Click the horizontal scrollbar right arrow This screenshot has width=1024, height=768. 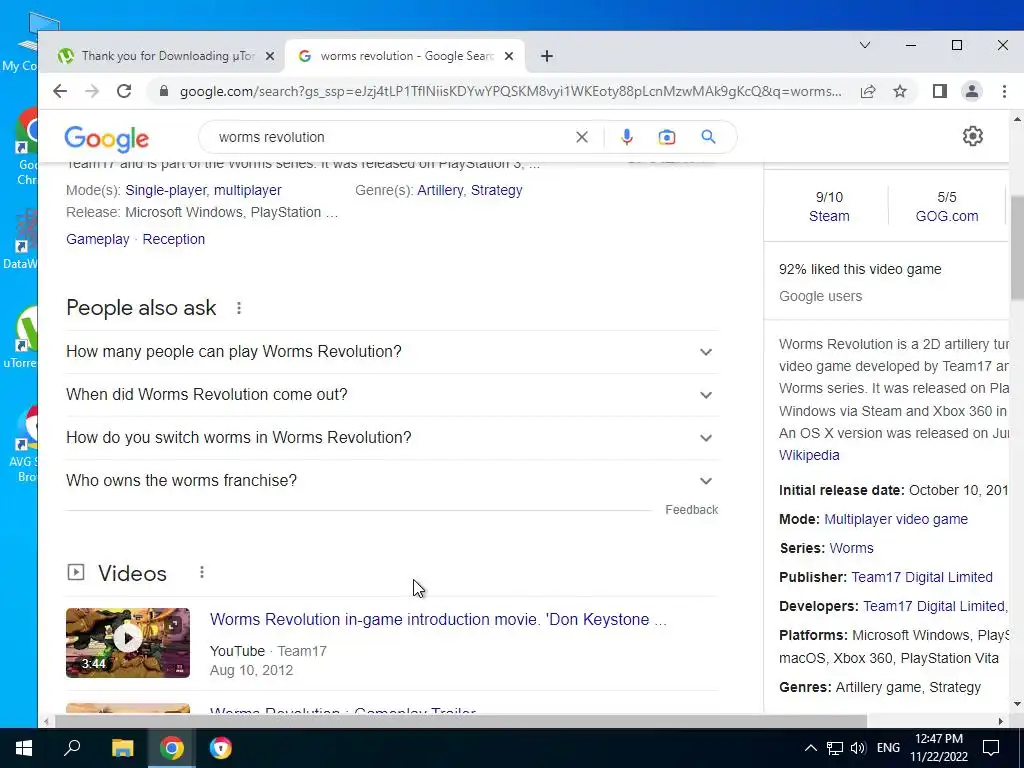point(1001,721)
